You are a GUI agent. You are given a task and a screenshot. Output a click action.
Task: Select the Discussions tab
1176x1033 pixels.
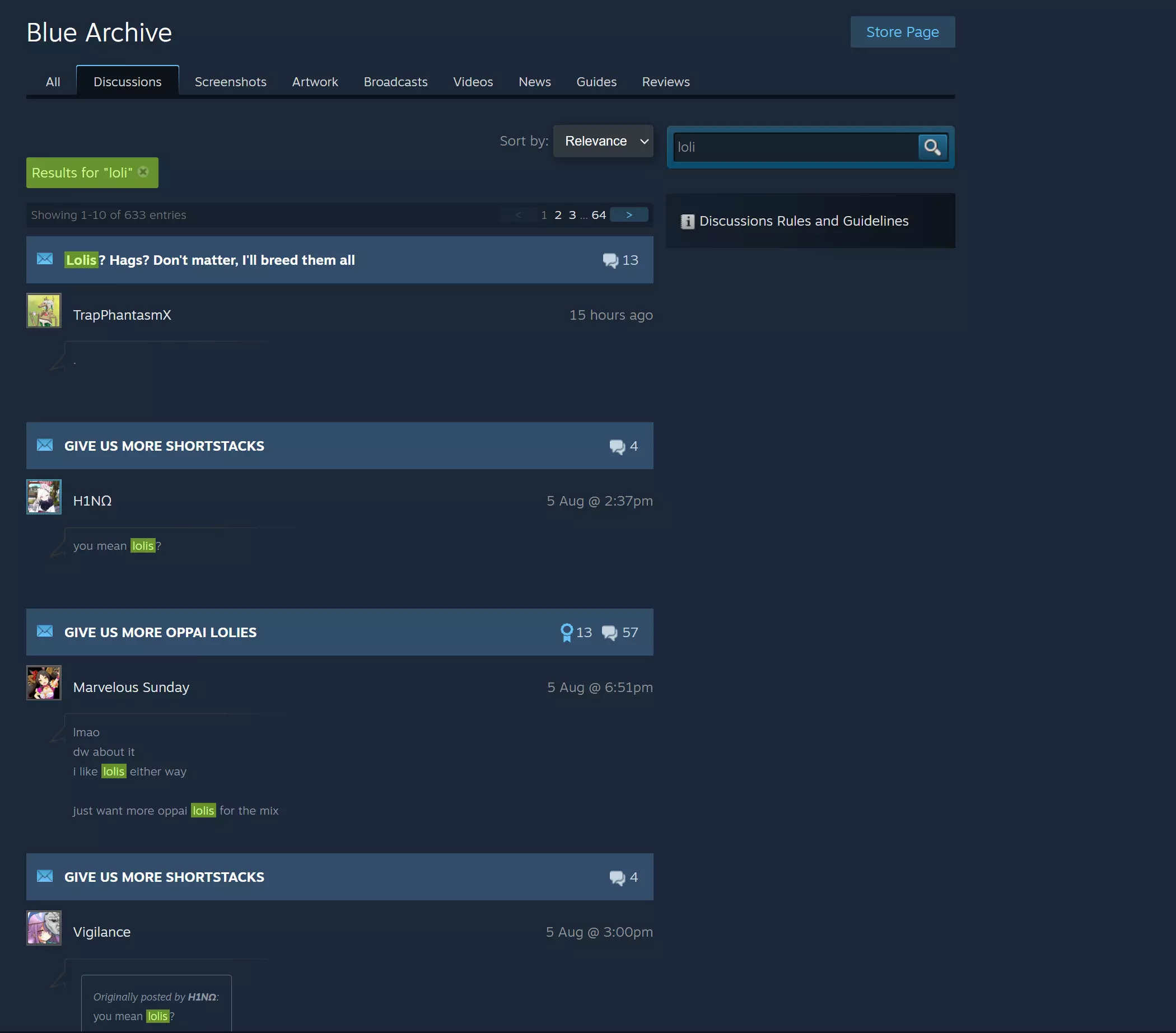[x=128, y=82]
